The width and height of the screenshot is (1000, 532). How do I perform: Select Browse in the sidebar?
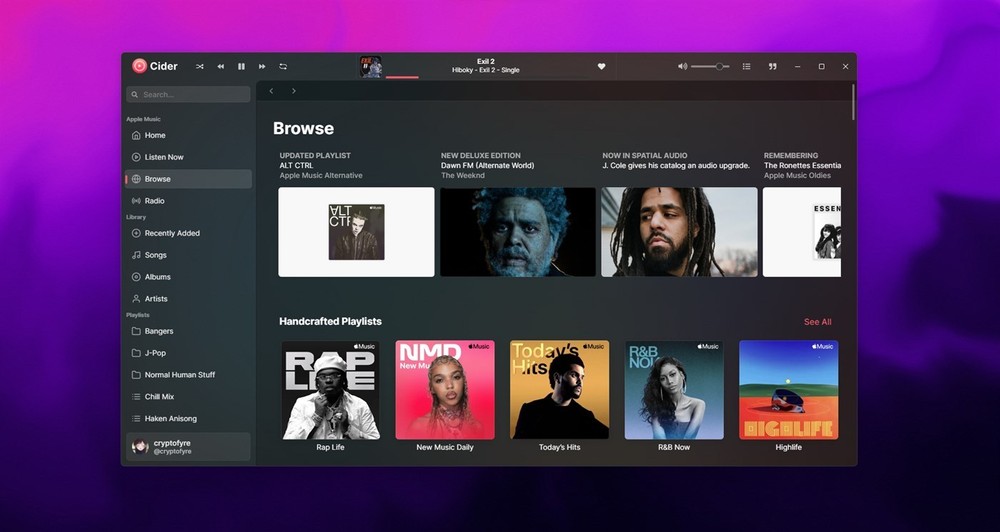coord(189,179)
